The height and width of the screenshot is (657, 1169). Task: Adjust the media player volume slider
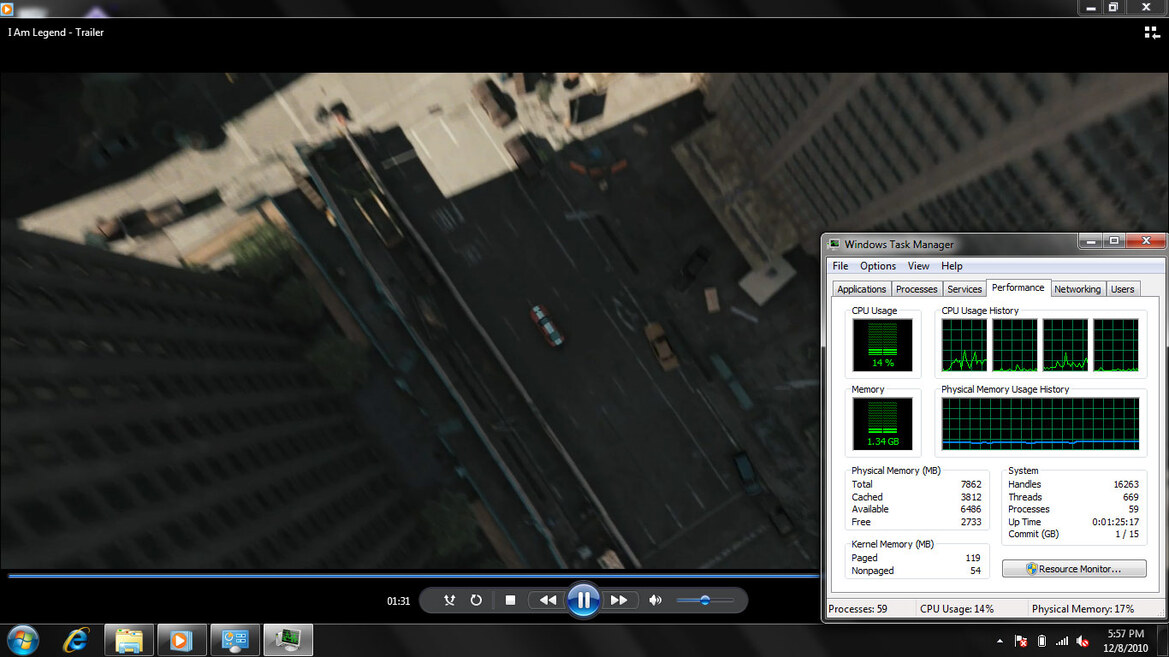click(705, 600)
